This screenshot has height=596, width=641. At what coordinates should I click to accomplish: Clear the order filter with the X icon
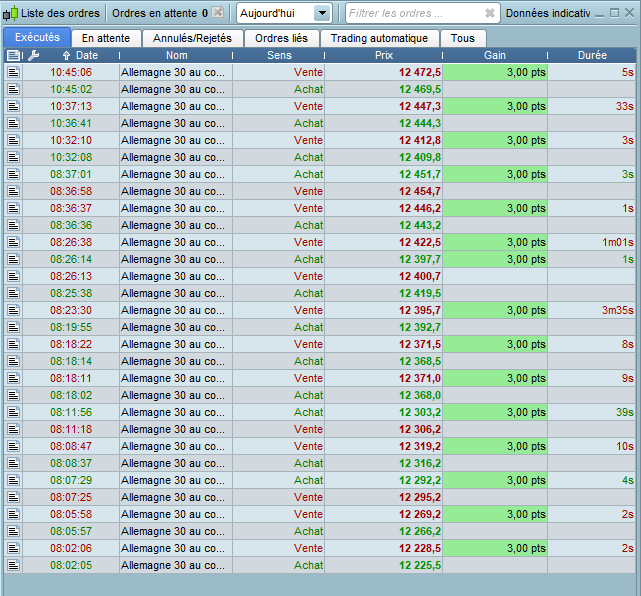489,13
